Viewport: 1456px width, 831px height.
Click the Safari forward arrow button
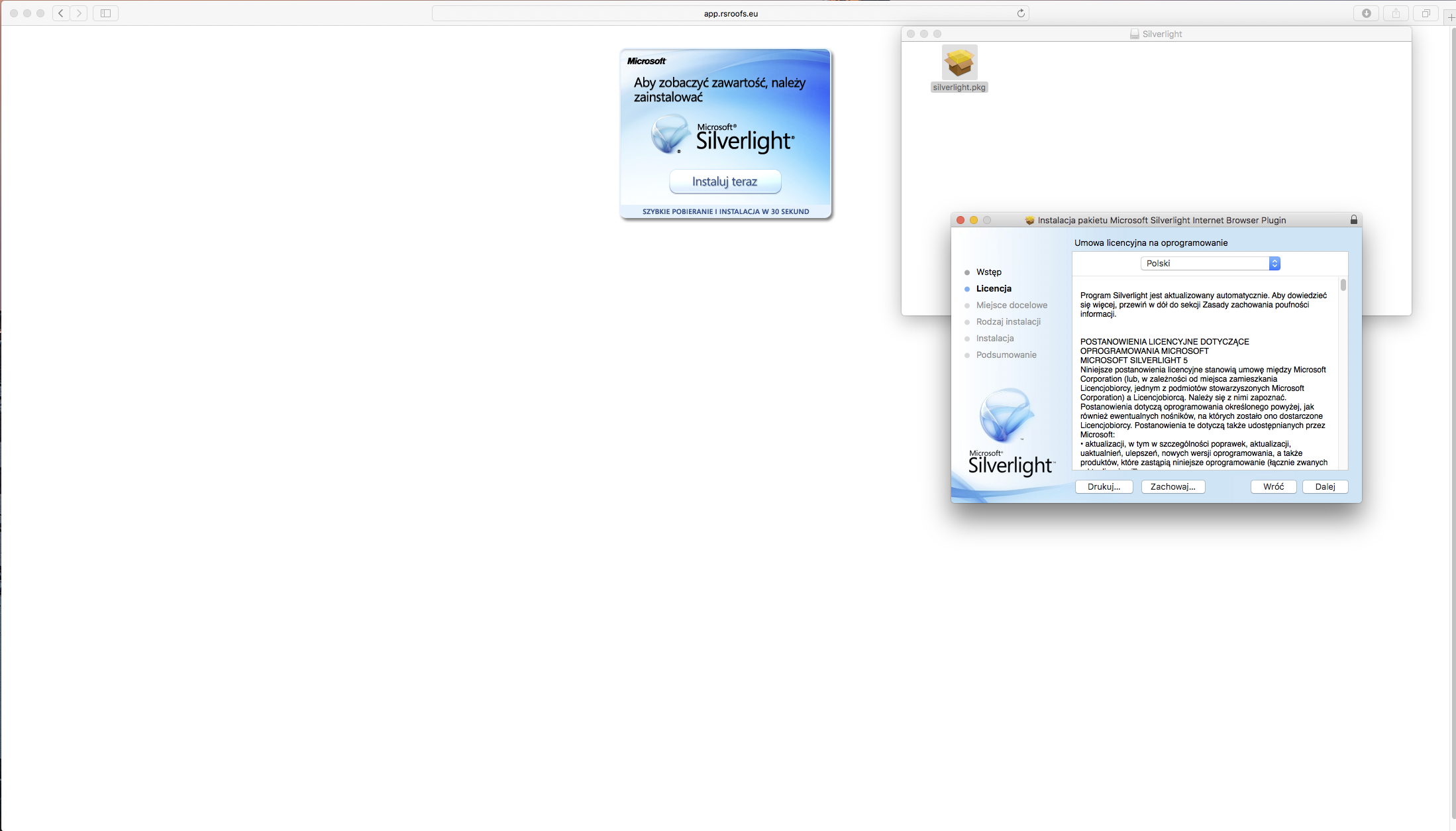(x=79, y=13)
